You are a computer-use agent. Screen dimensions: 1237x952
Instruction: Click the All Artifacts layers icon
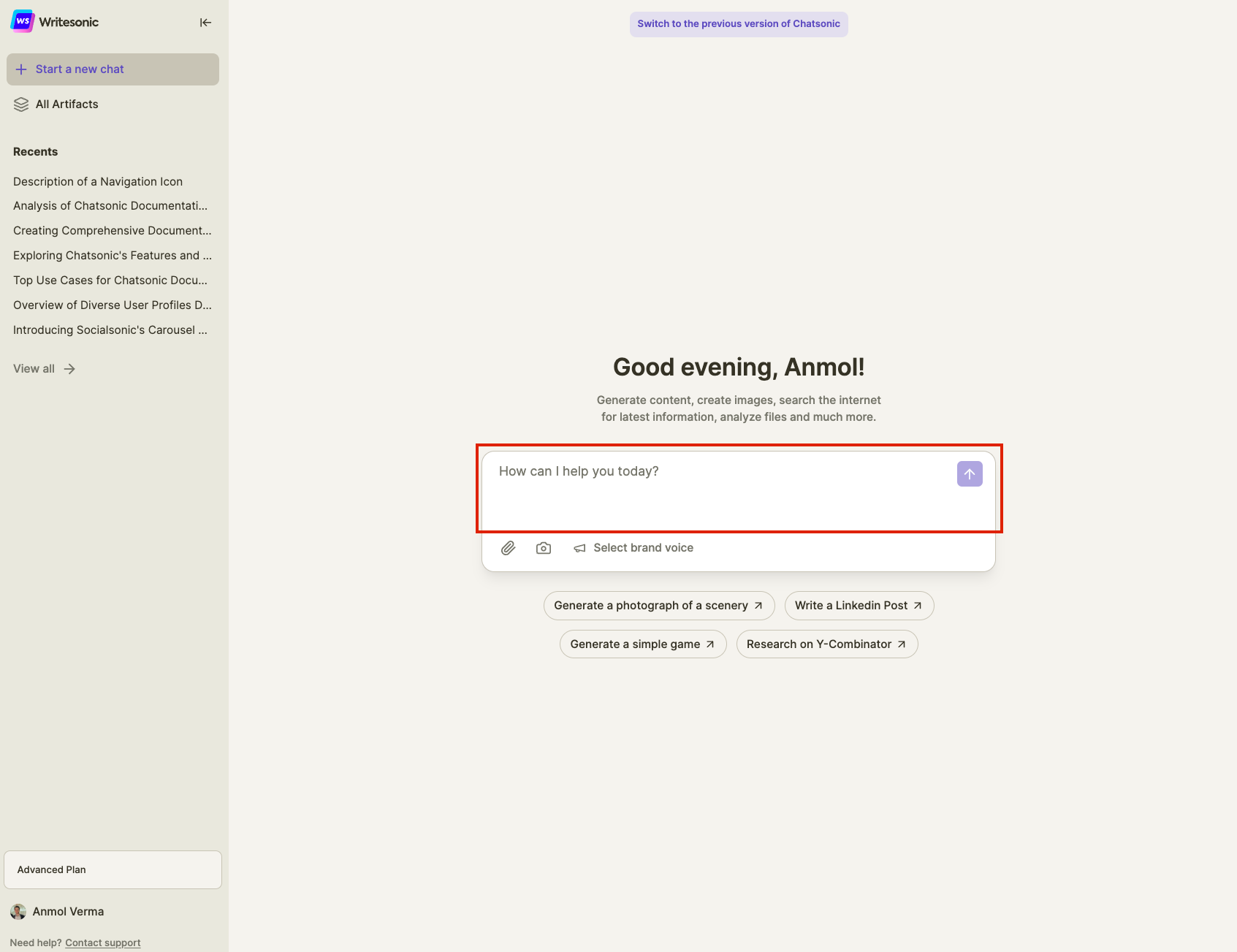pos(21,104)
